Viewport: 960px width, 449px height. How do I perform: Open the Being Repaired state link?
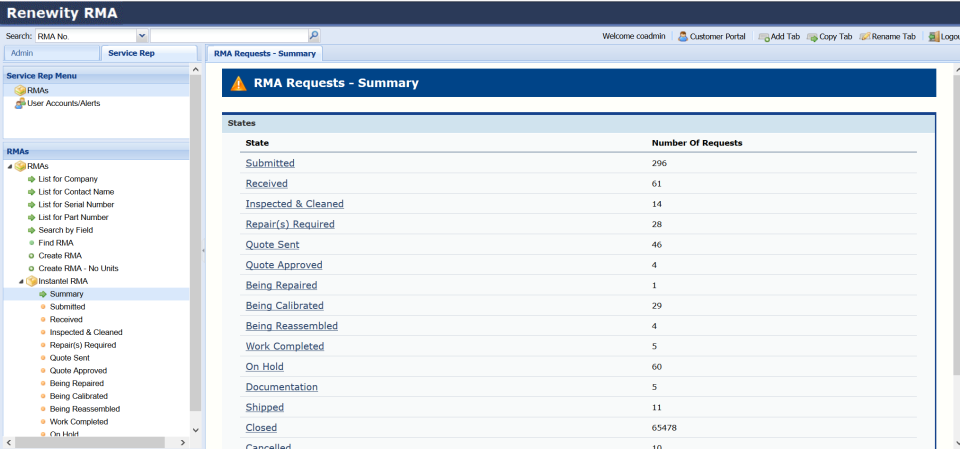pyautogui.click(x=282, y=285)
